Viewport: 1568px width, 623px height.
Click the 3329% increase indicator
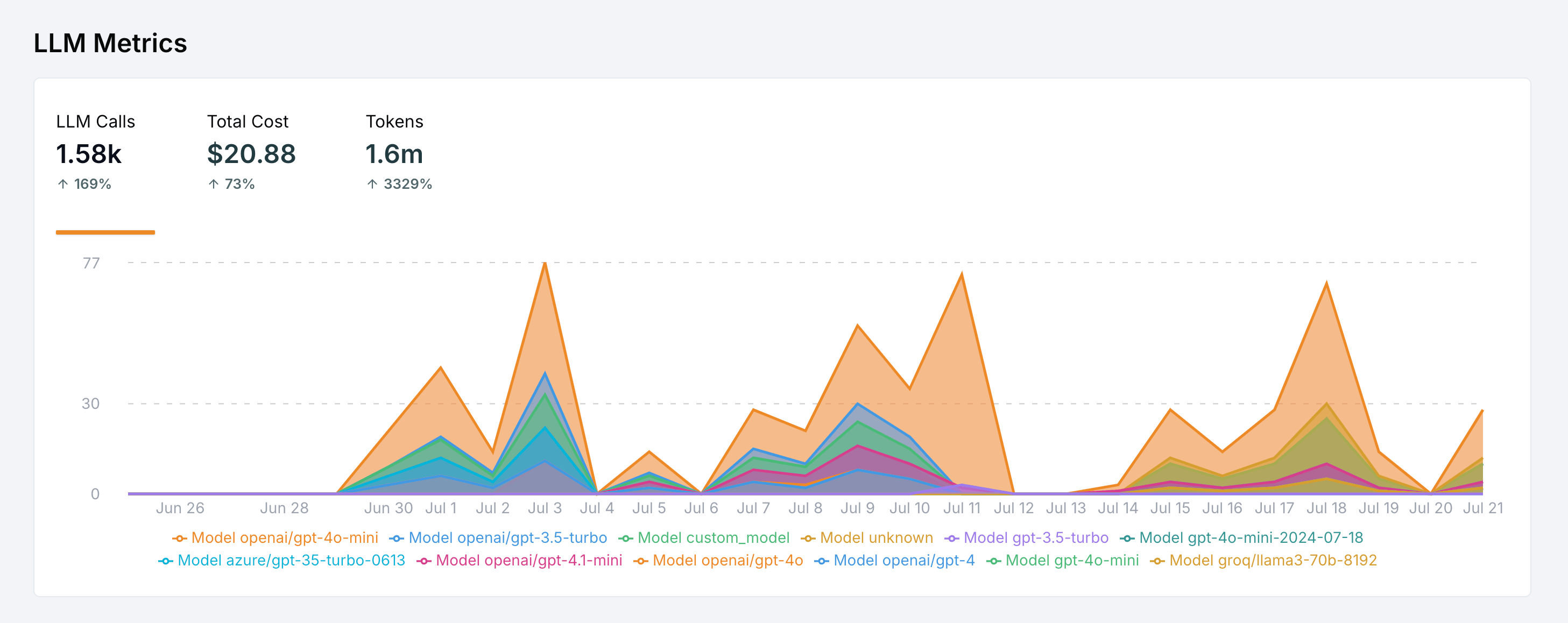click(x=399, y=184)
